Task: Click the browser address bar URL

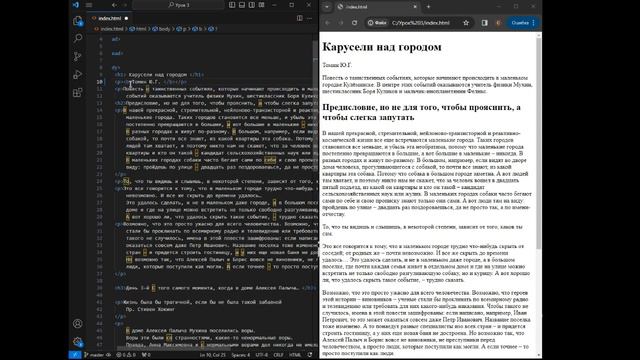Action: coord(421,23)
